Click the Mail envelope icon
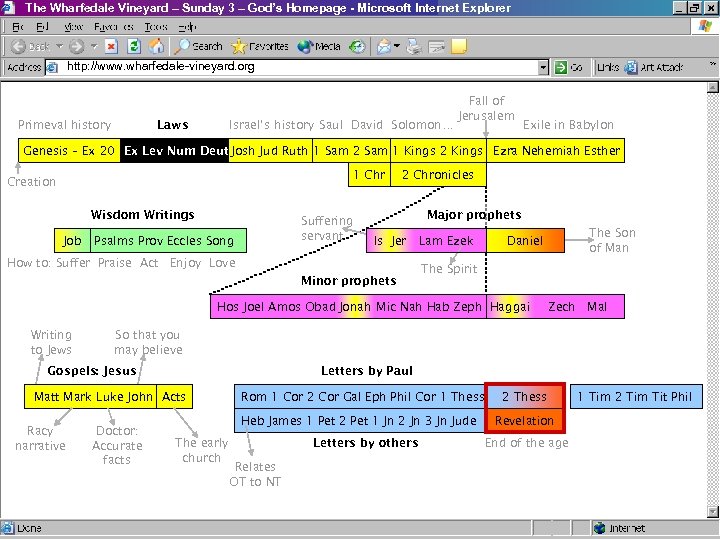This screenshot has width=720, height=540. 383,46
